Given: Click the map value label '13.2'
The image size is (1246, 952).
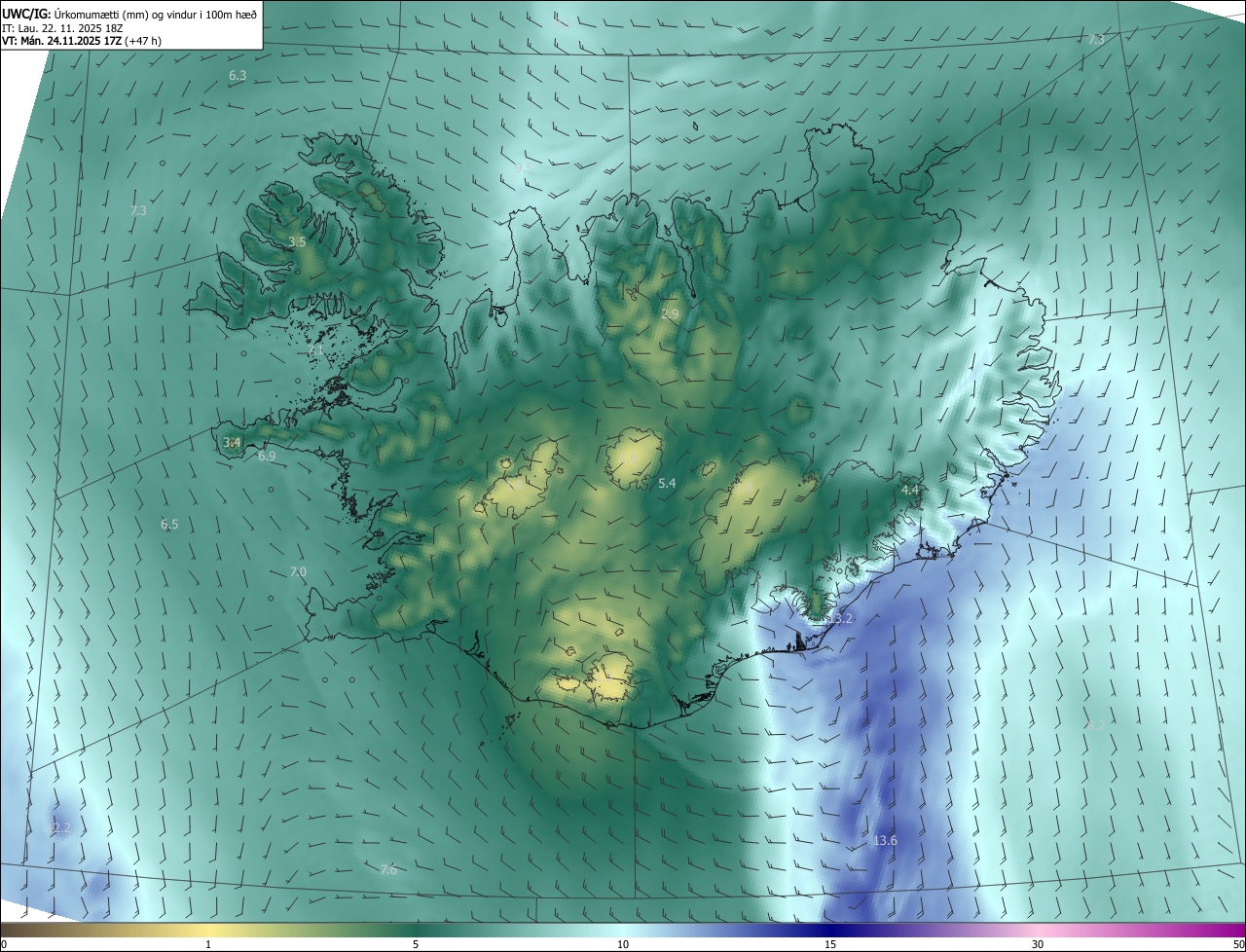Looking at the screenshot, I should tap(841, 619).
